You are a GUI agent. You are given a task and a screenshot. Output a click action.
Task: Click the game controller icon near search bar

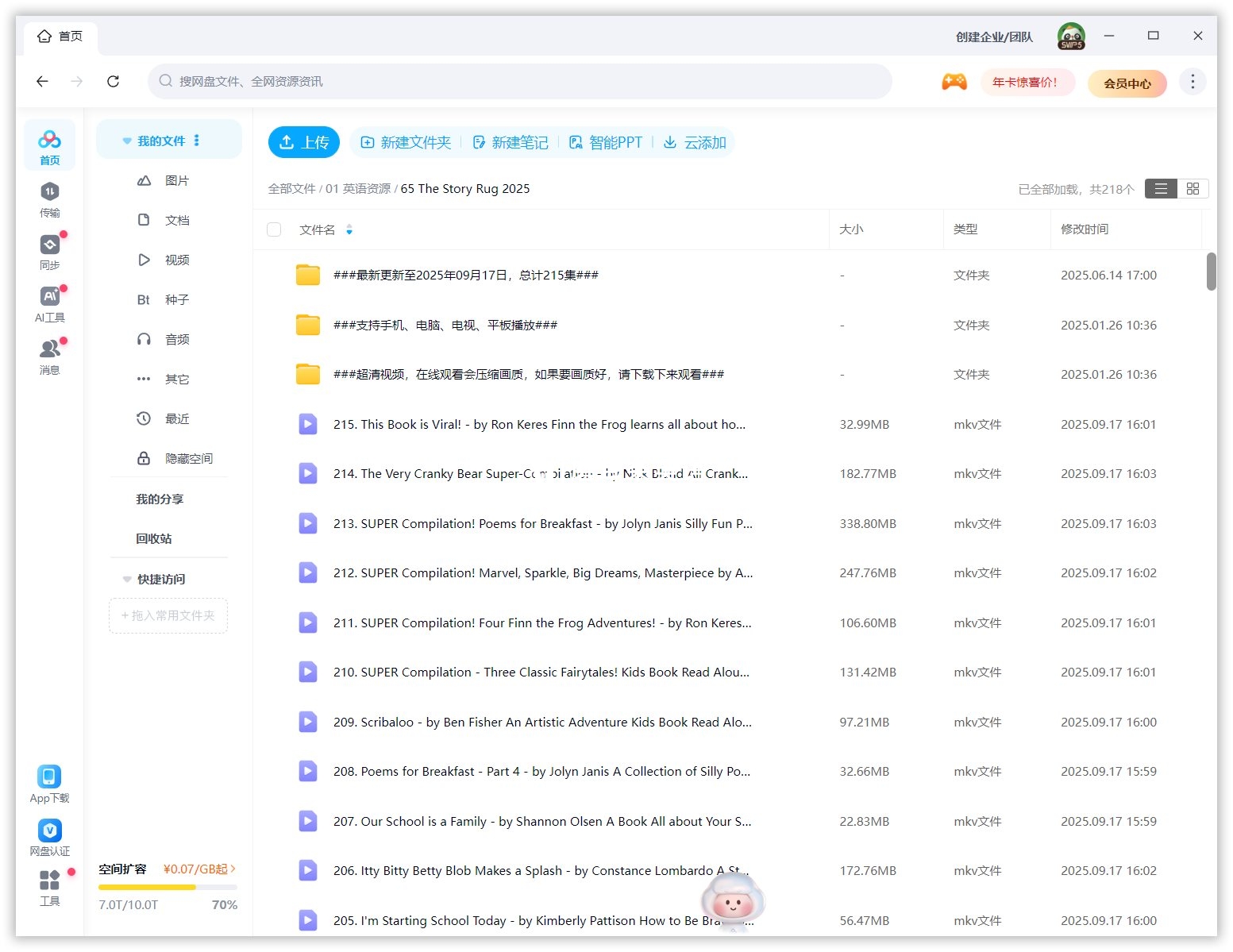coord(954,81)
